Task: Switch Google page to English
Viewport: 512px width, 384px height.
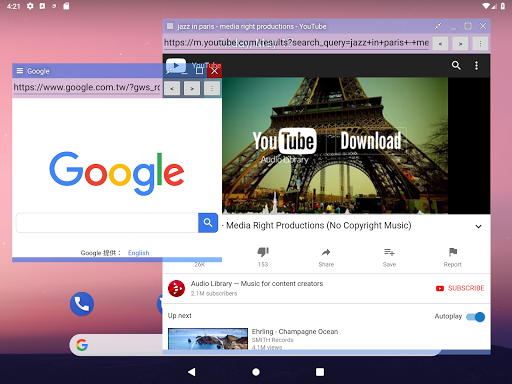Action: (x=139, y=253)
